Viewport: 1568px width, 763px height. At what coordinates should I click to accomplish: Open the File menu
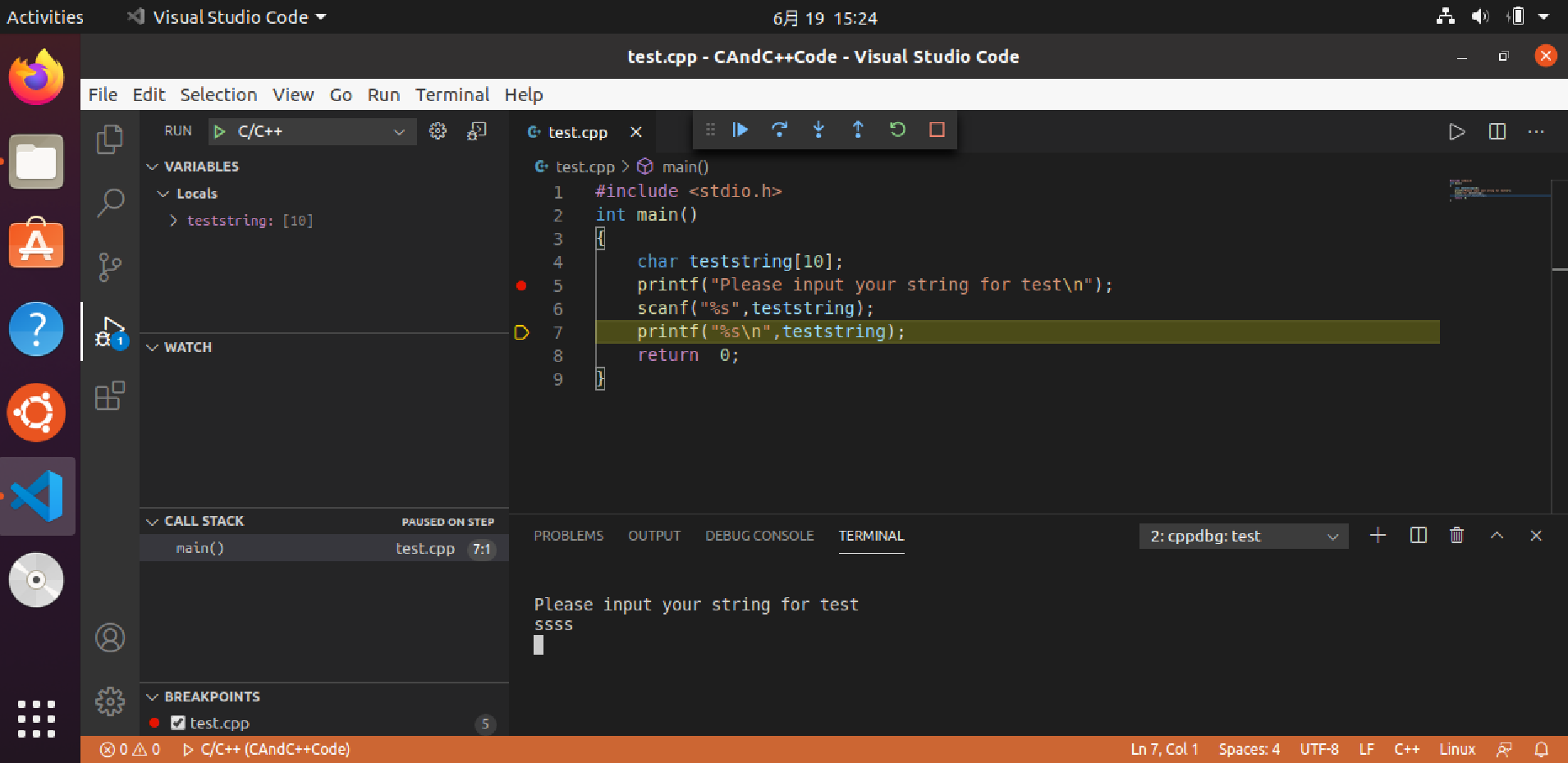coord(103,94)
